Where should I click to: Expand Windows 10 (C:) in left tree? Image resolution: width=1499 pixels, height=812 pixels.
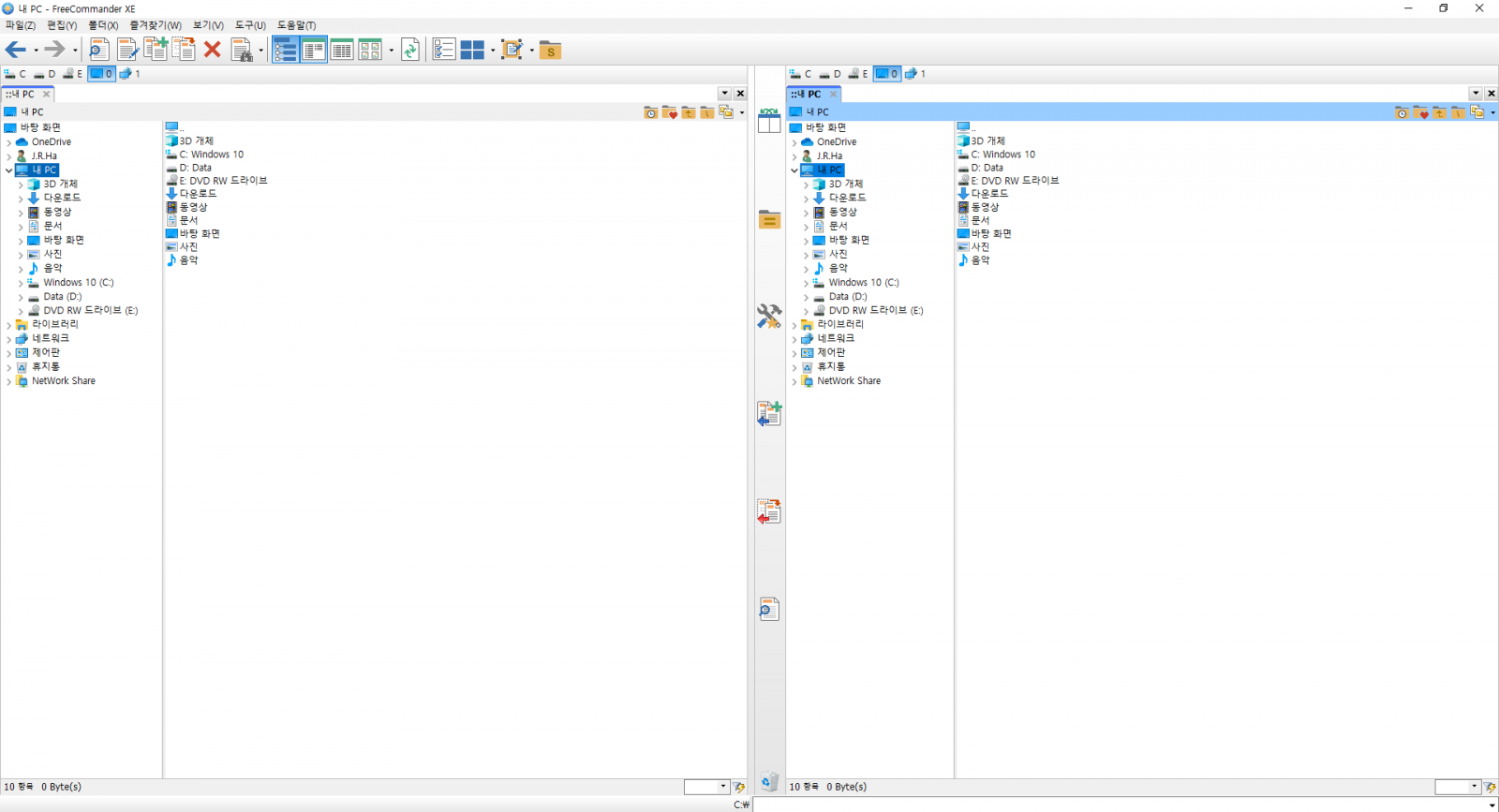[21, 283]
